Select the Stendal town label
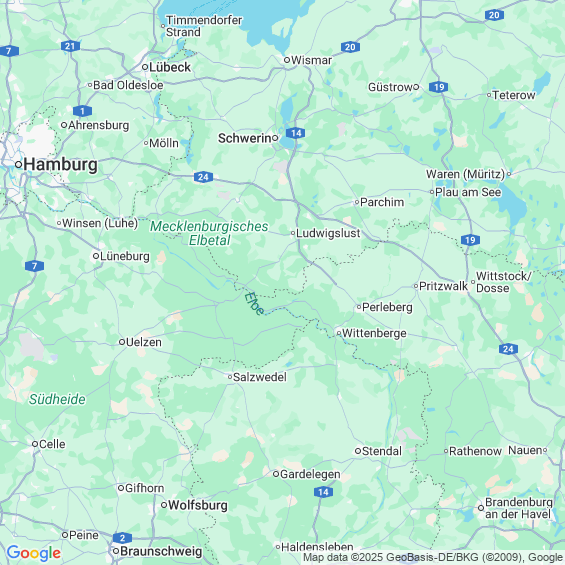565x565 pixels. (x=382, y=451)
